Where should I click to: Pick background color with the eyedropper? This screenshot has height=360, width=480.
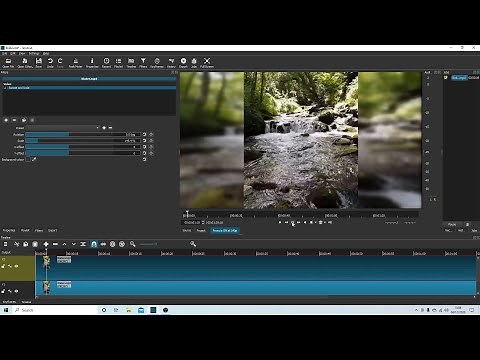click(34, 160)
